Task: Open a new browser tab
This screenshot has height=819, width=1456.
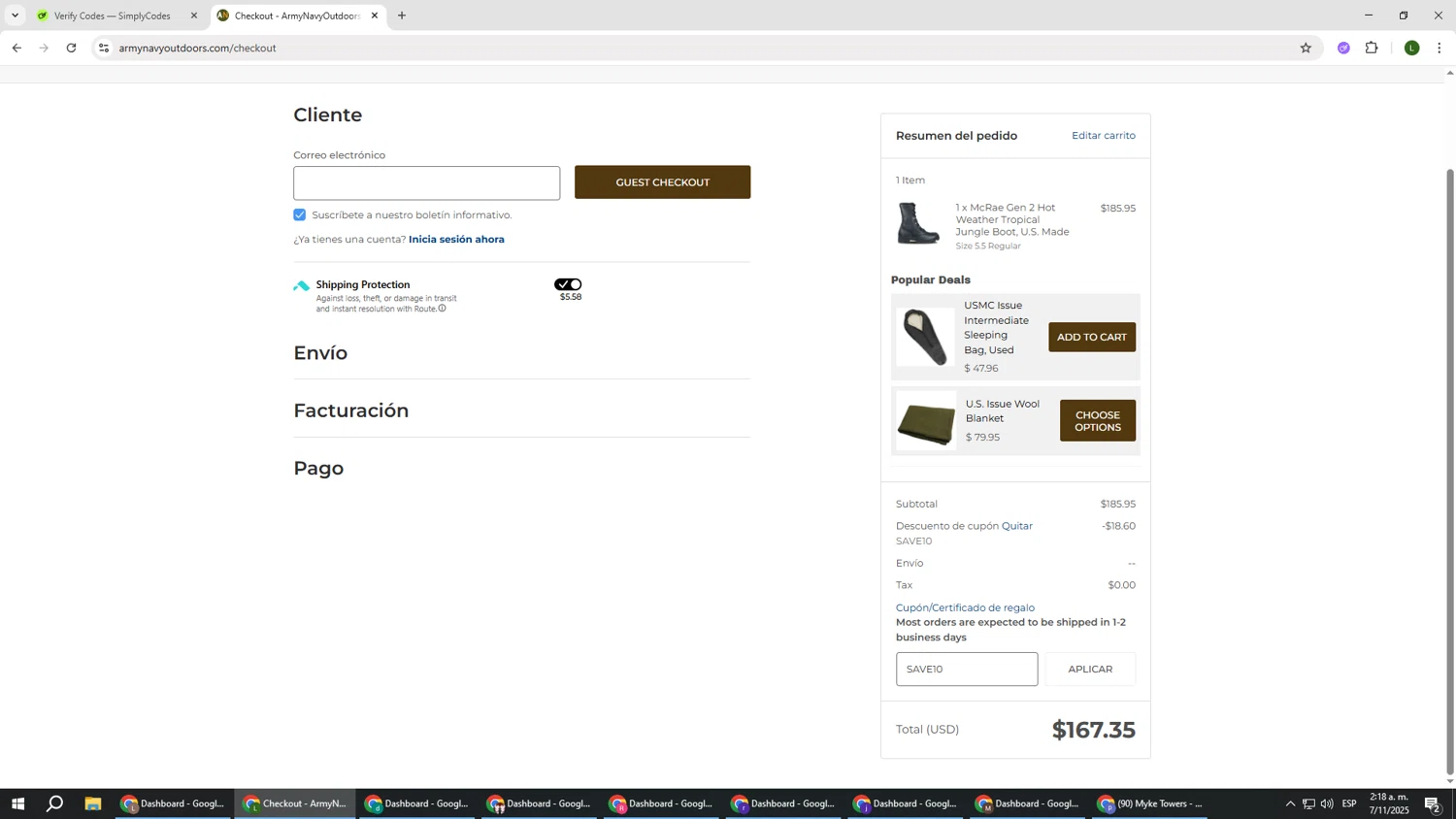Action: [x=402, y=16]
